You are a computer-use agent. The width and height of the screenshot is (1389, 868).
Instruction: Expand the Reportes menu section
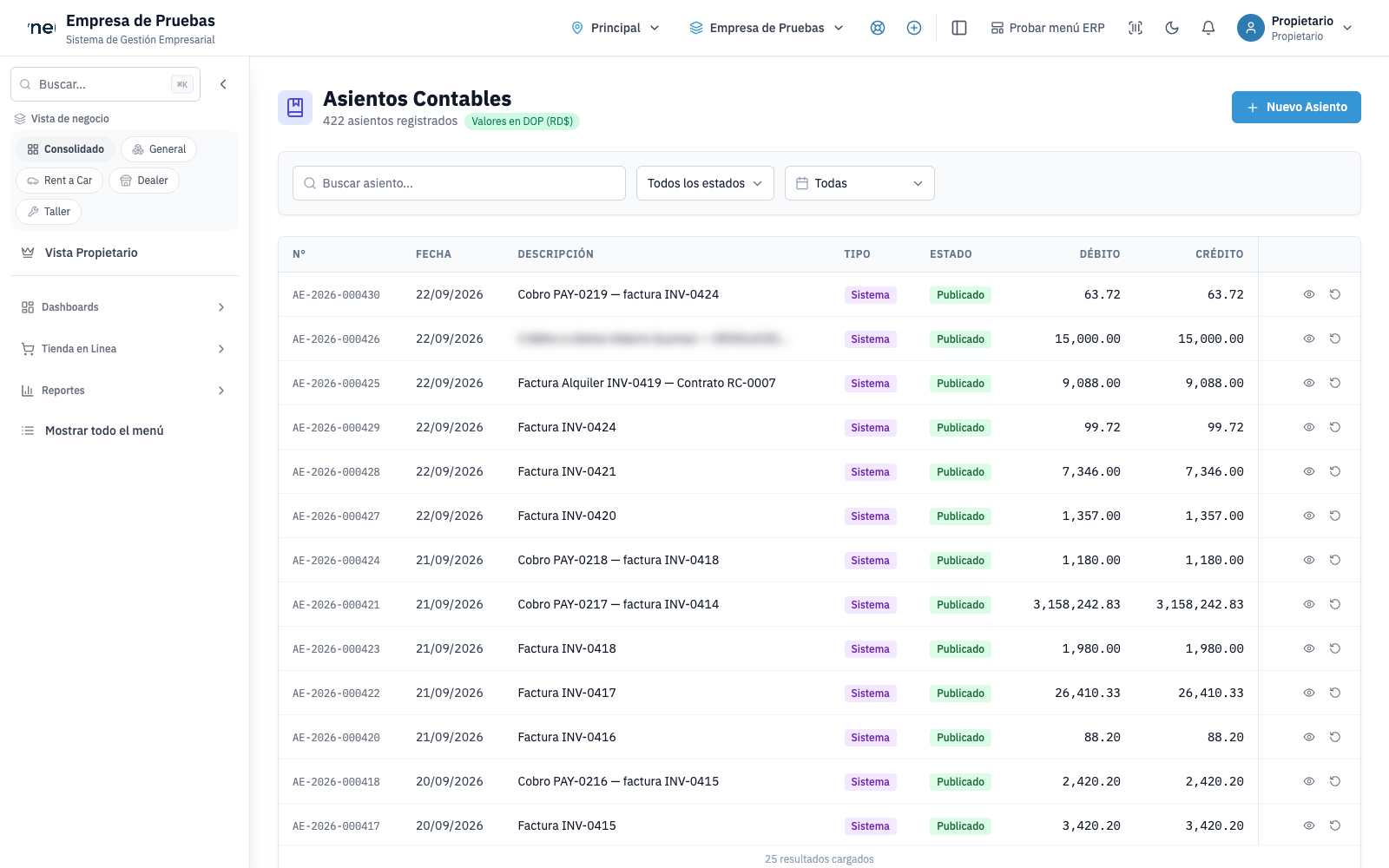click(x=124, y=391)
